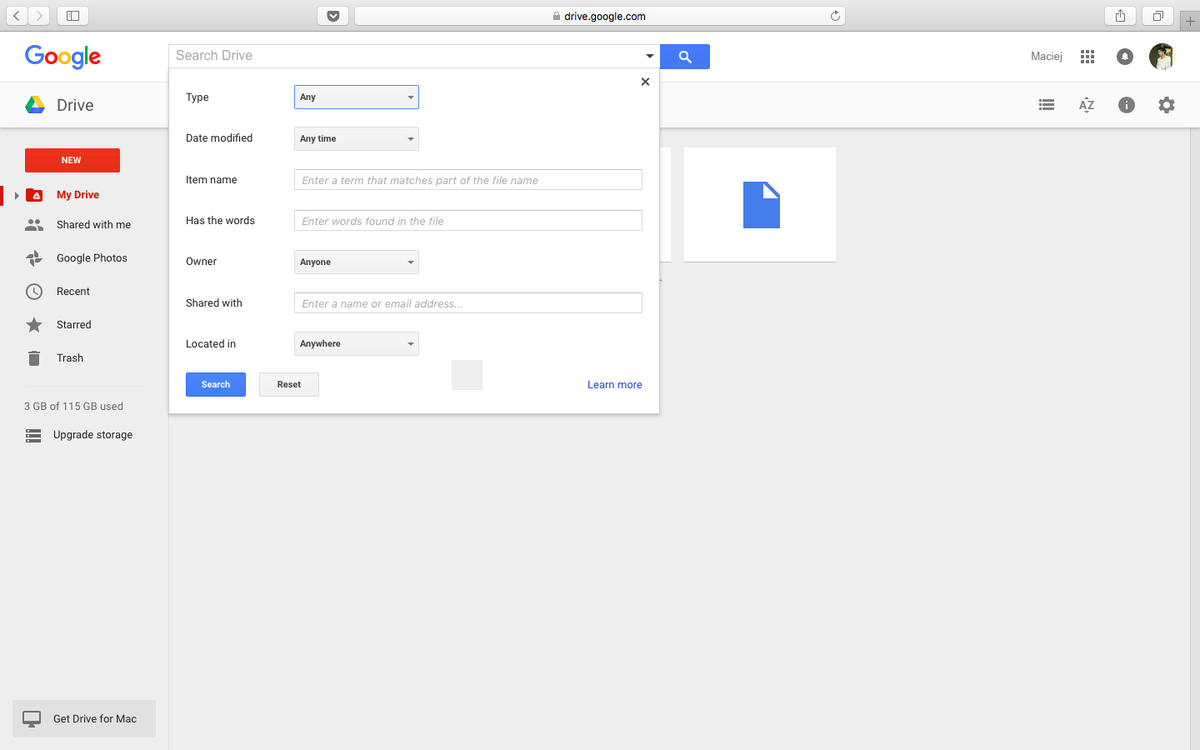1200x750 pixels.
Task: Click the Google Photos pinwheel icon
Action: [x=35, y=258]
